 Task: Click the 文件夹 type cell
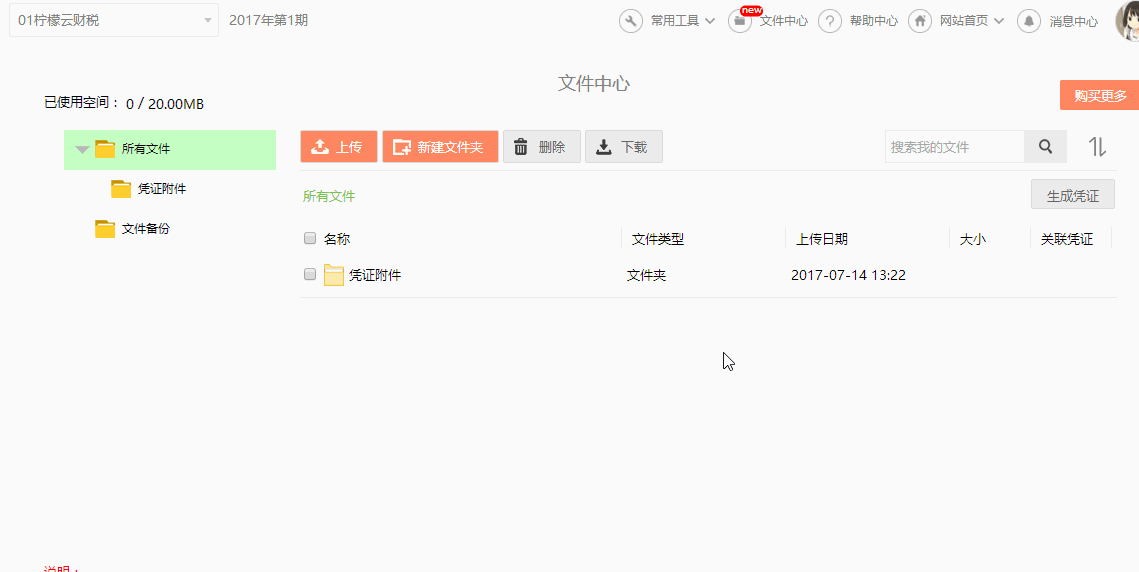(x=646, y=275)
